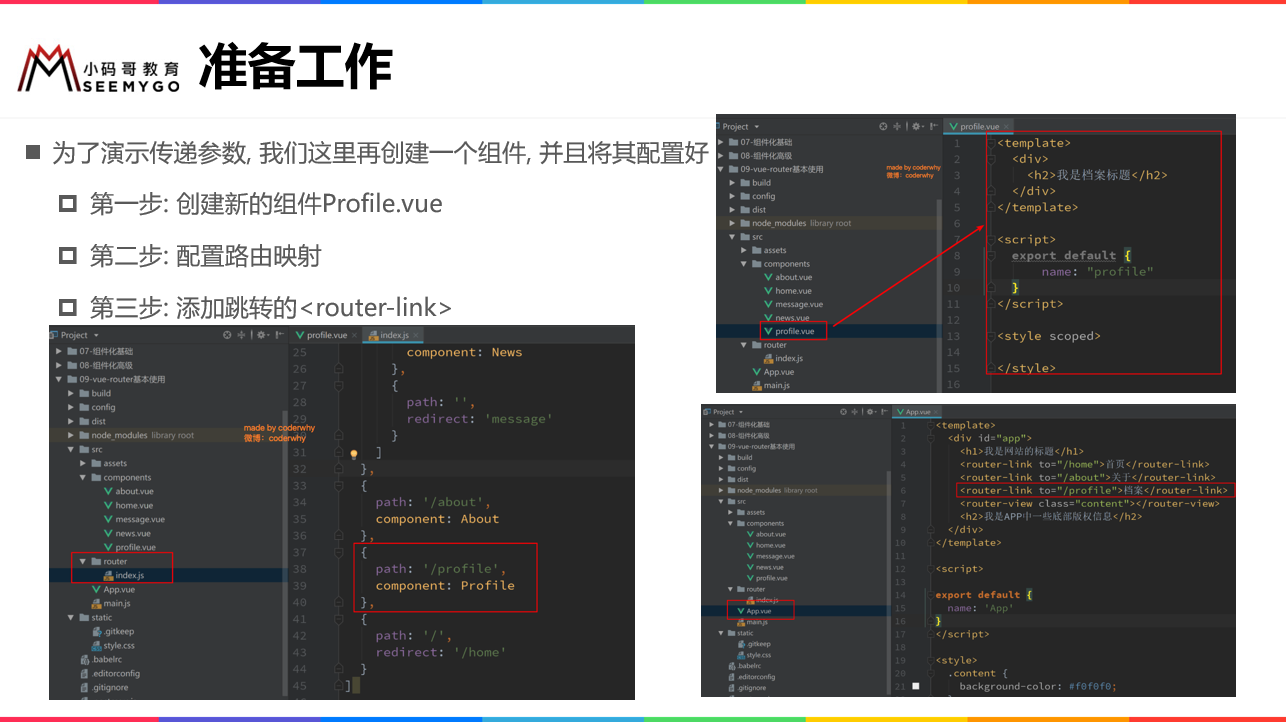Click slide bullet 第二步: 配置路由映射

(x=205, y=255)
